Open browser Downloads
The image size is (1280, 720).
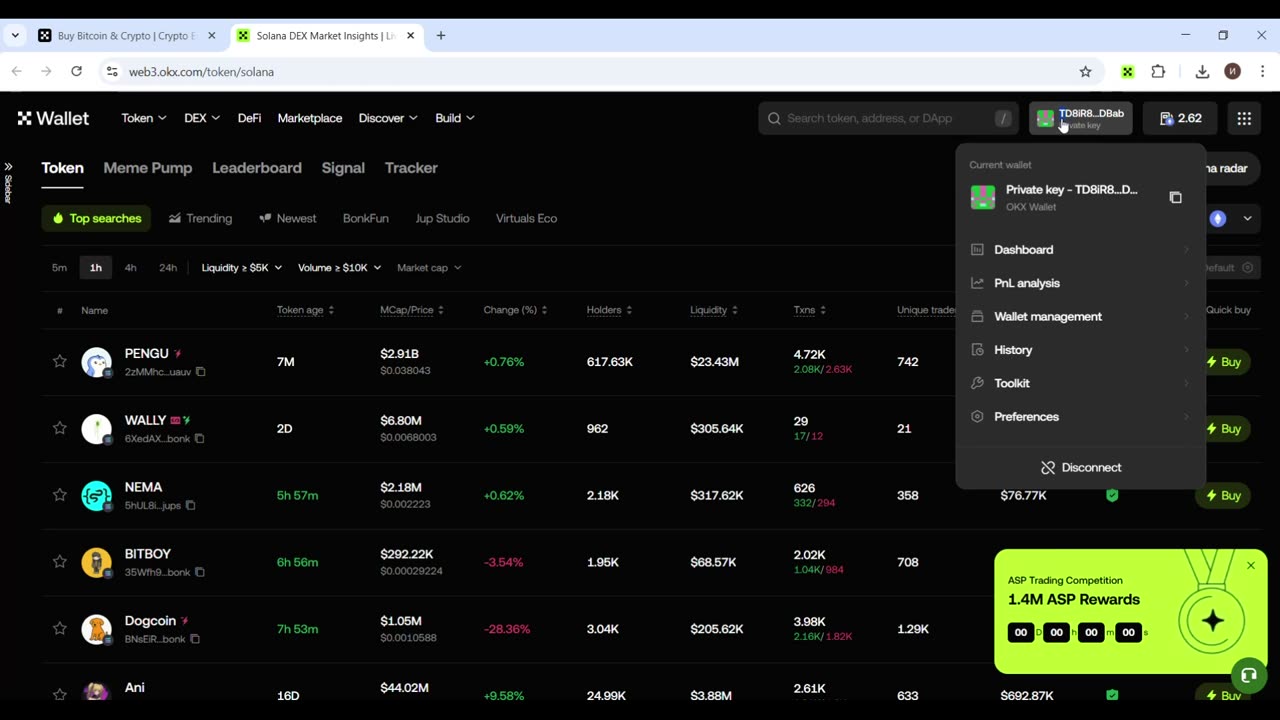pos(1202,72)
